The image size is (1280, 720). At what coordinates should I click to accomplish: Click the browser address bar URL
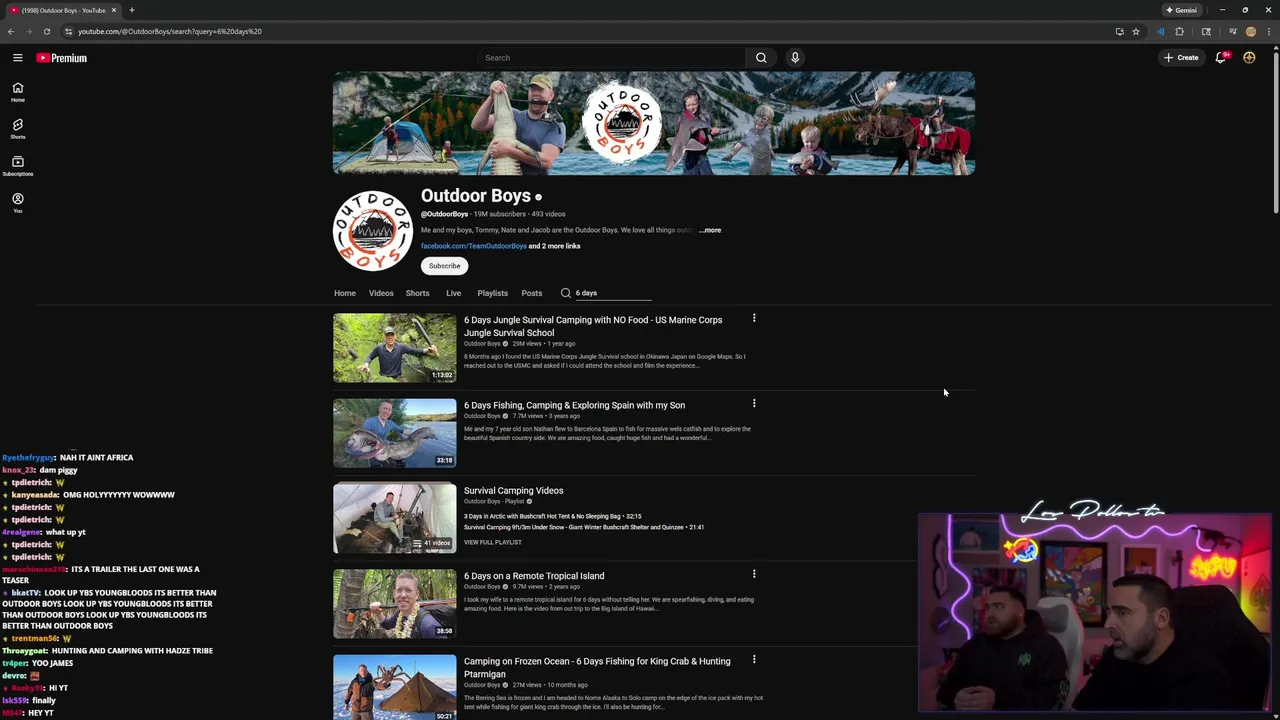click(170, 31)
